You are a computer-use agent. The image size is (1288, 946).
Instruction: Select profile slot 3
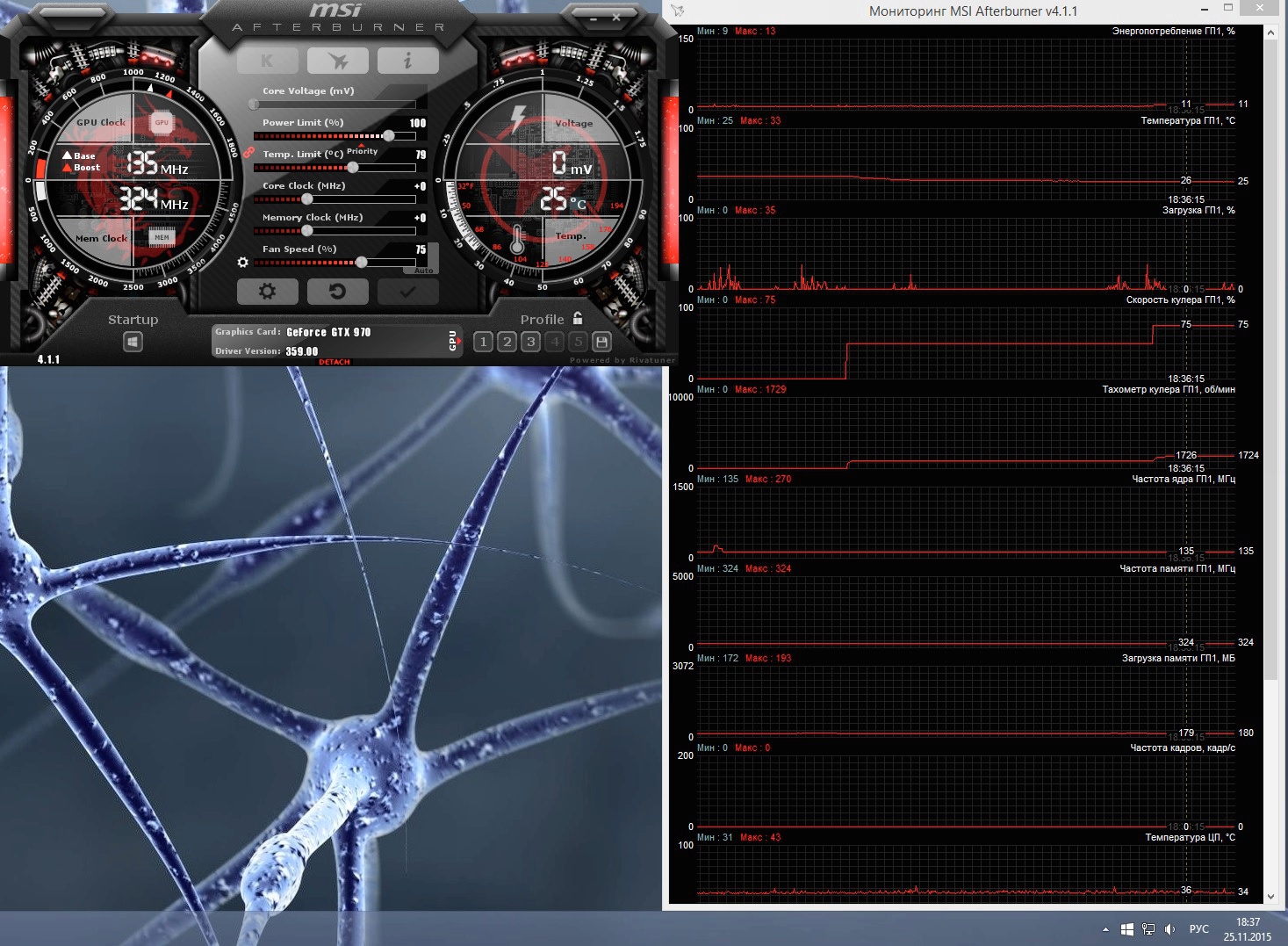click(530, 342)
